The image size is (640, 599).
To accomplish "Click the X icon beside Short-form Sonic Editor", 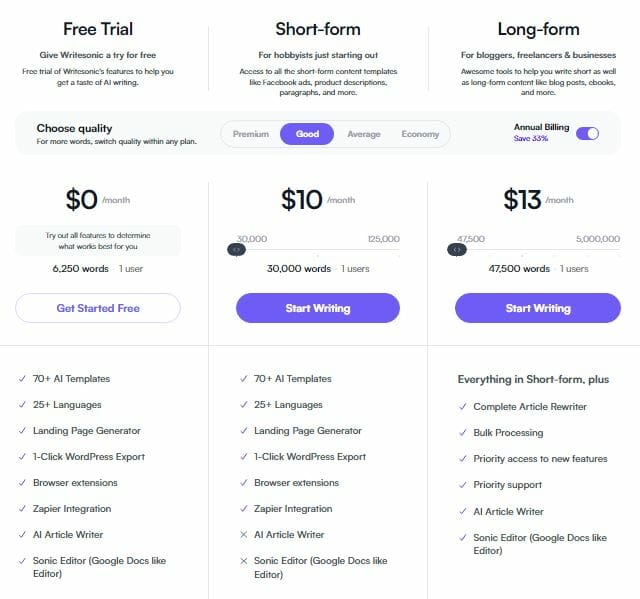I will coord(244,561).
